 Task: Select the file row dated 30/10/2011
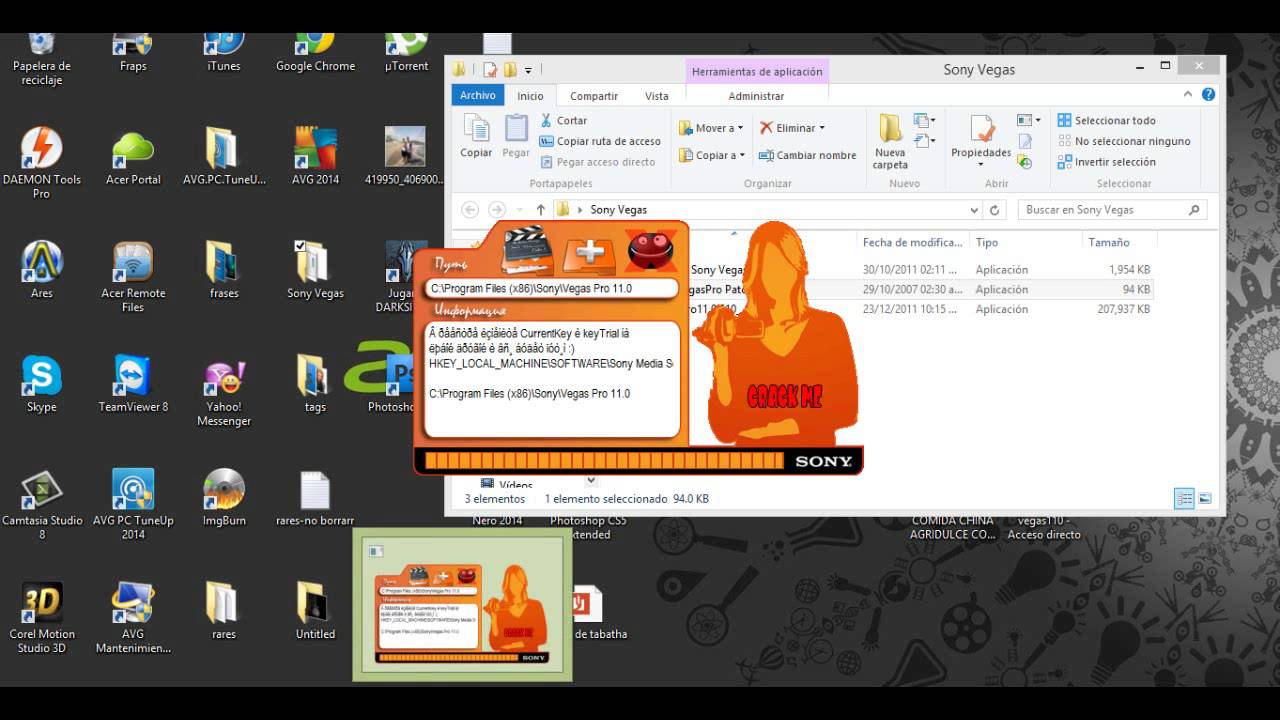tap(920, 270)
